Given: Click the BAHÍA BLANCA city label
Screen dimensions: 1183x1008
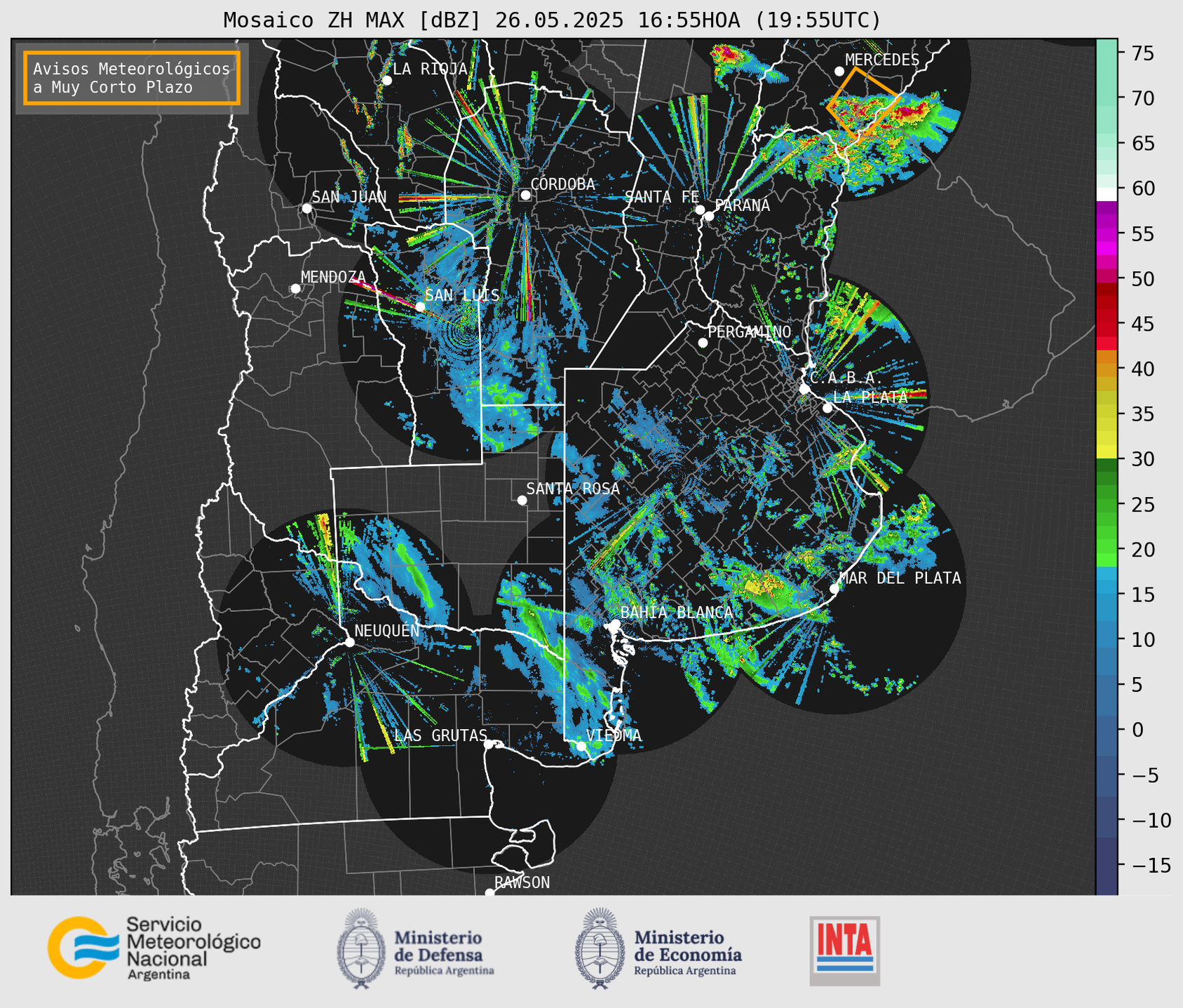Looking at the screenshot, I should [677, 612].
